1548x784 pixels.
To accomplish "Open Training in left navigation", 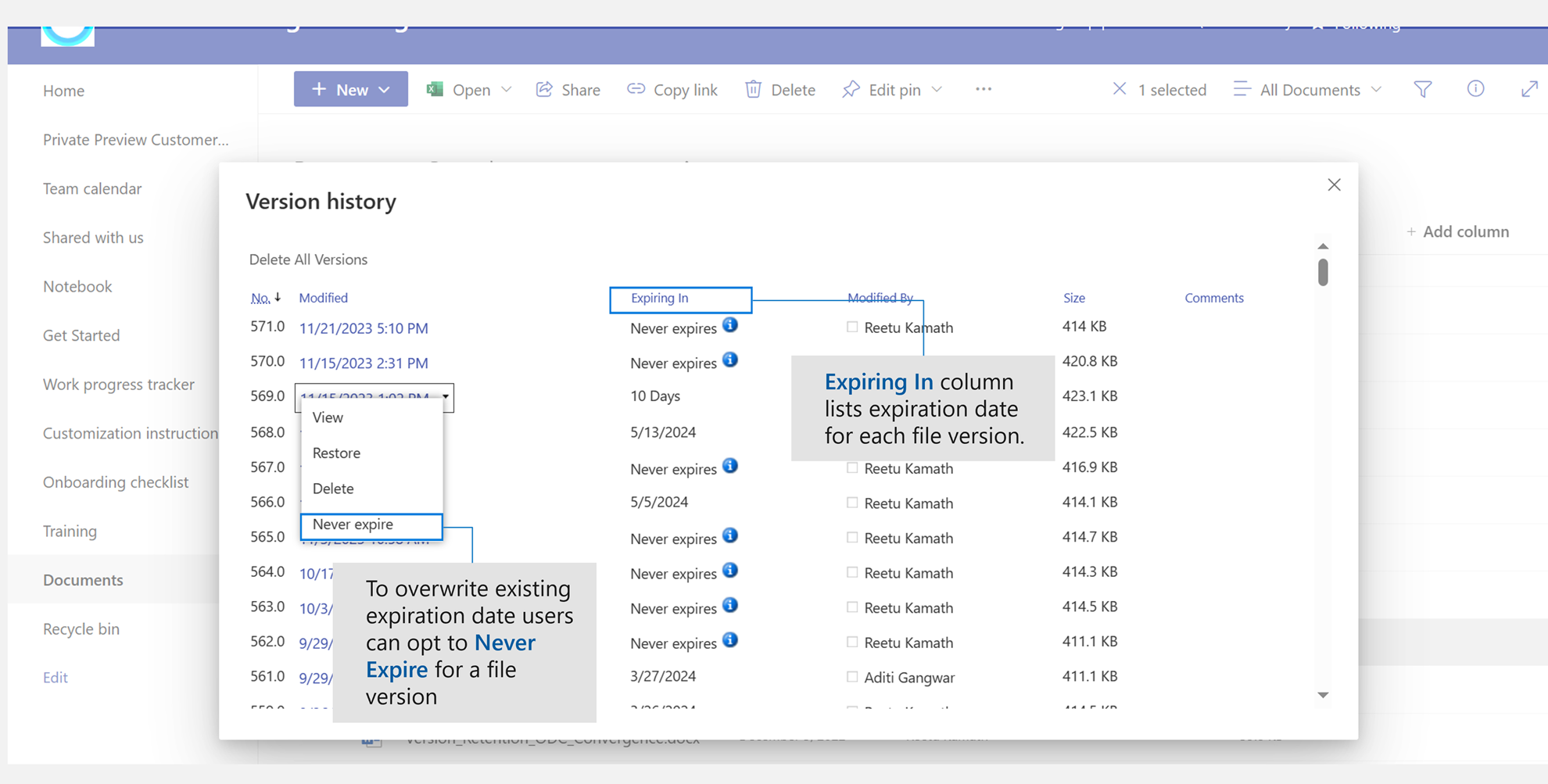I will tap(70, 532).
